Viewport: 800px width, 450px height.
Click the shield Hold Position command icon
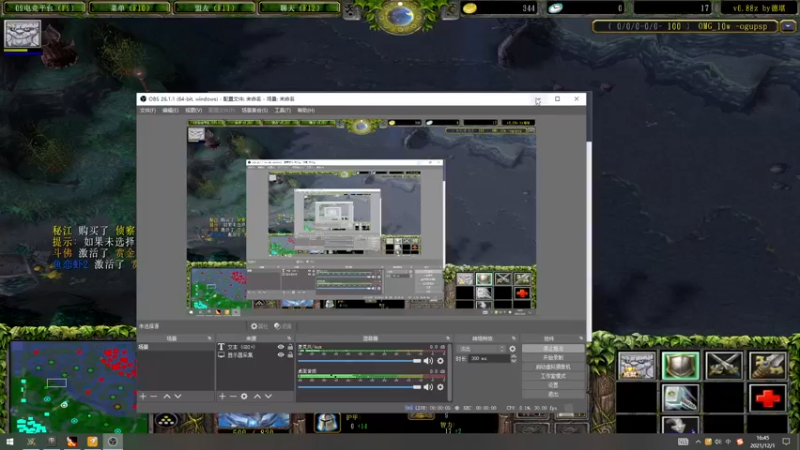(x=680, y=365)
